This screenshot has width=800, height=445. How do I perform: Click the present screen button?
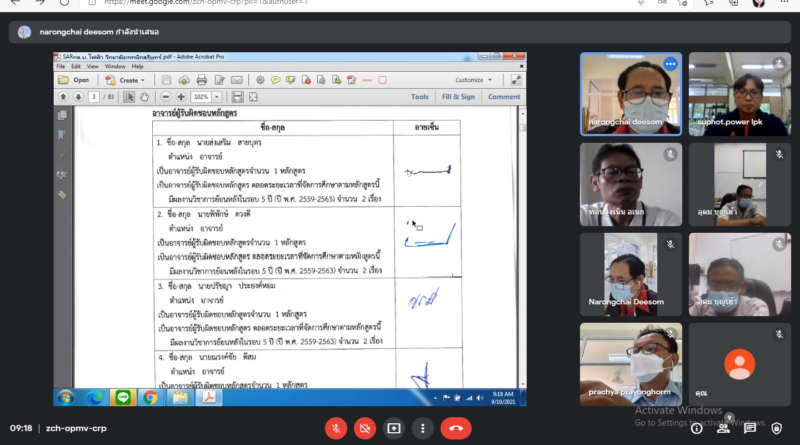tap(394, 427)
